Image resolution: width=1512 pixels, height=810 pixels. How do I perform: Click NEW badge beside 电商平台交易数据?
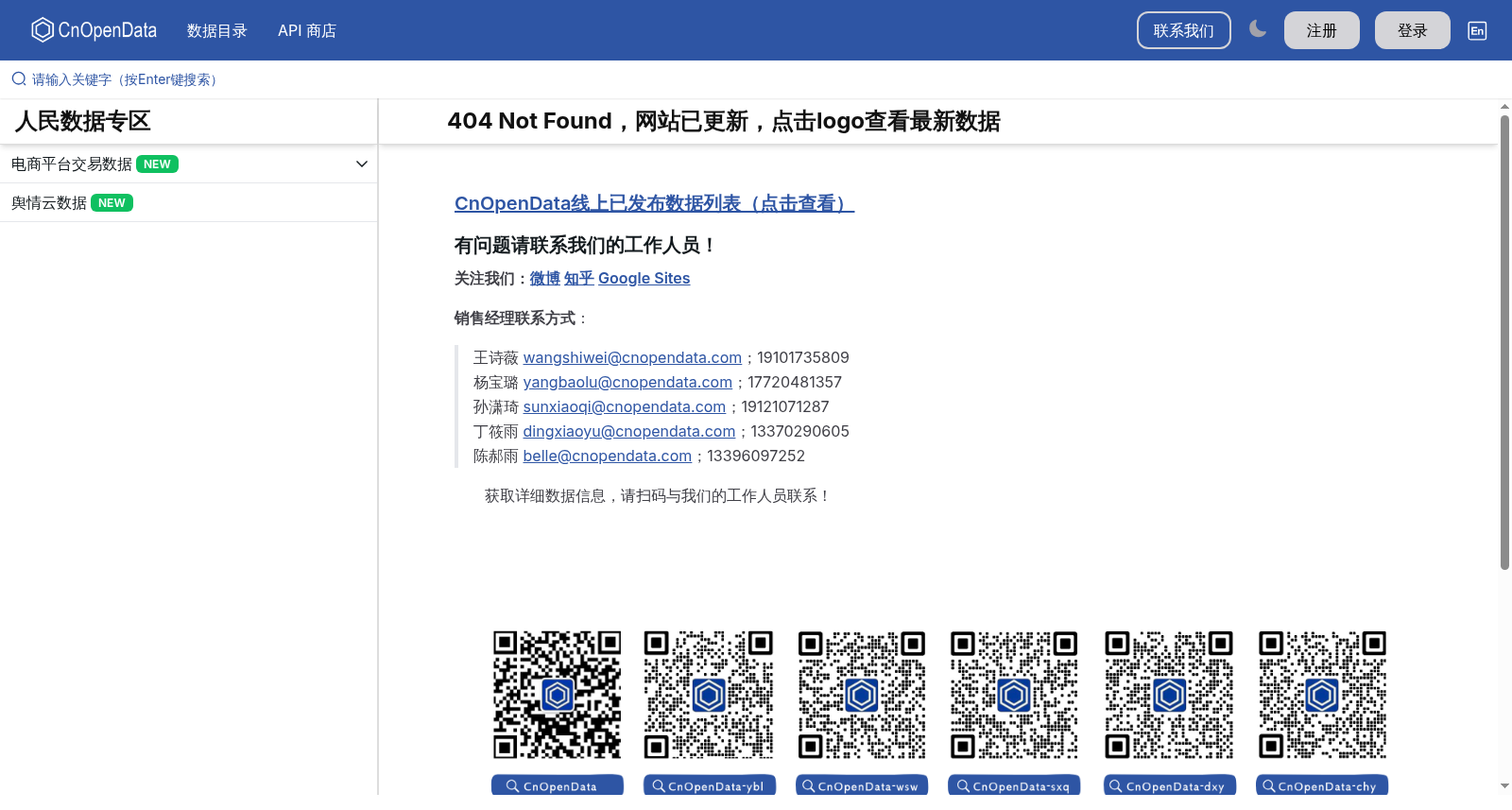coord(157,164)
